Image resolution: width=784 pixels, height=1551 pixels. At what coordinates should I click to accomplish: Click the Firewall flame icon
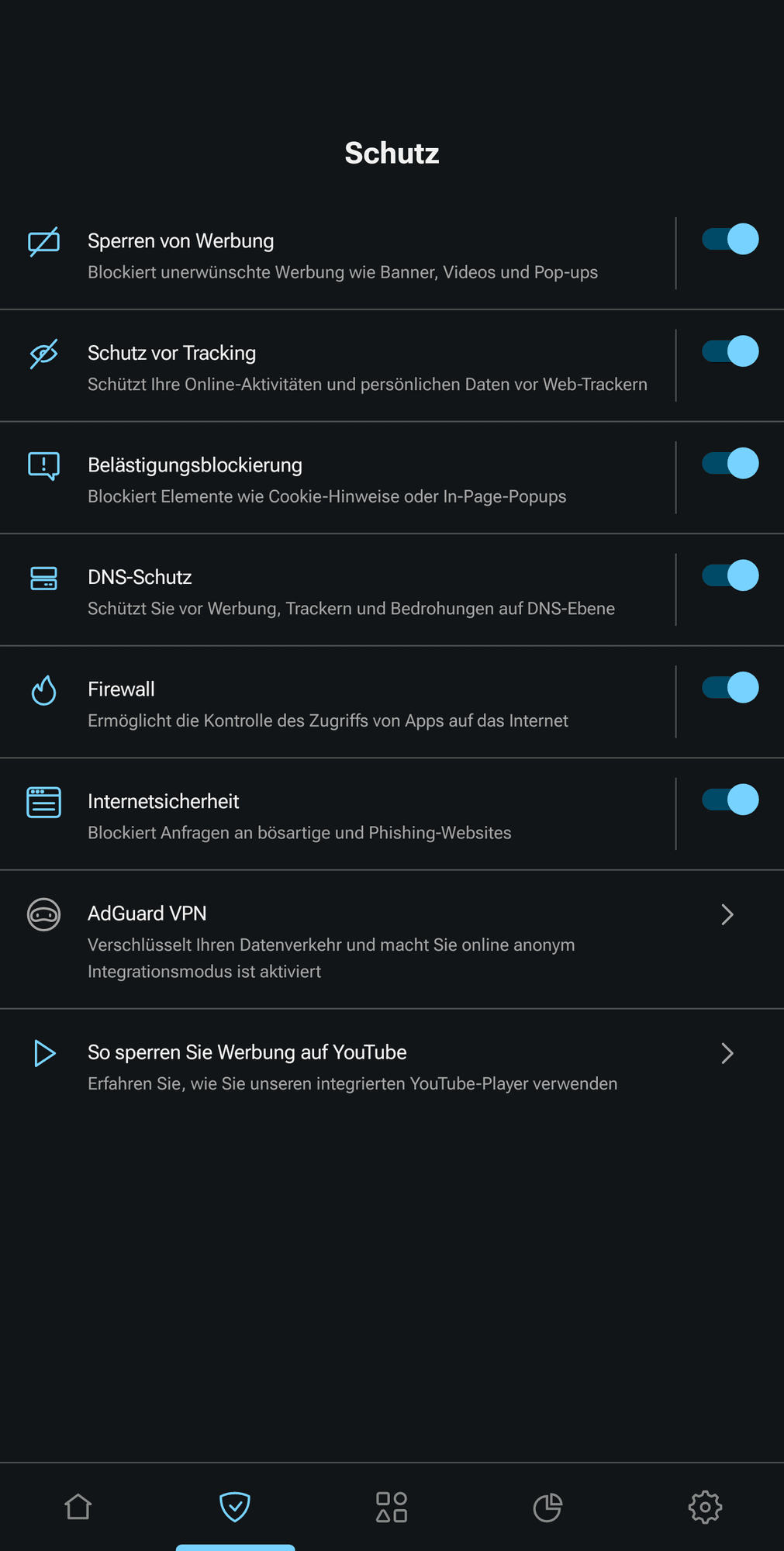coord(44,690)
